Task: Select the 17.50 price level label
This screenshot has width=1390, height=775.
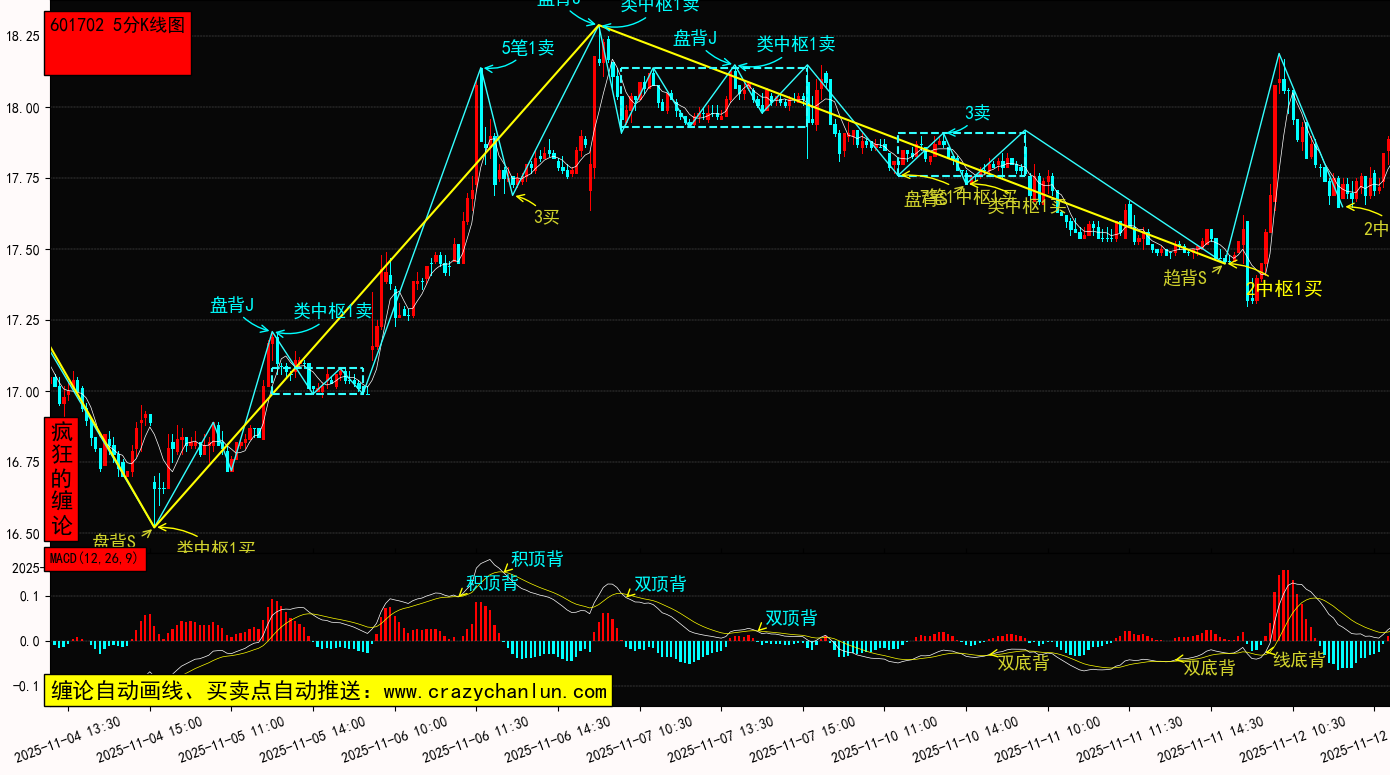Action: (x=22, y=250)
